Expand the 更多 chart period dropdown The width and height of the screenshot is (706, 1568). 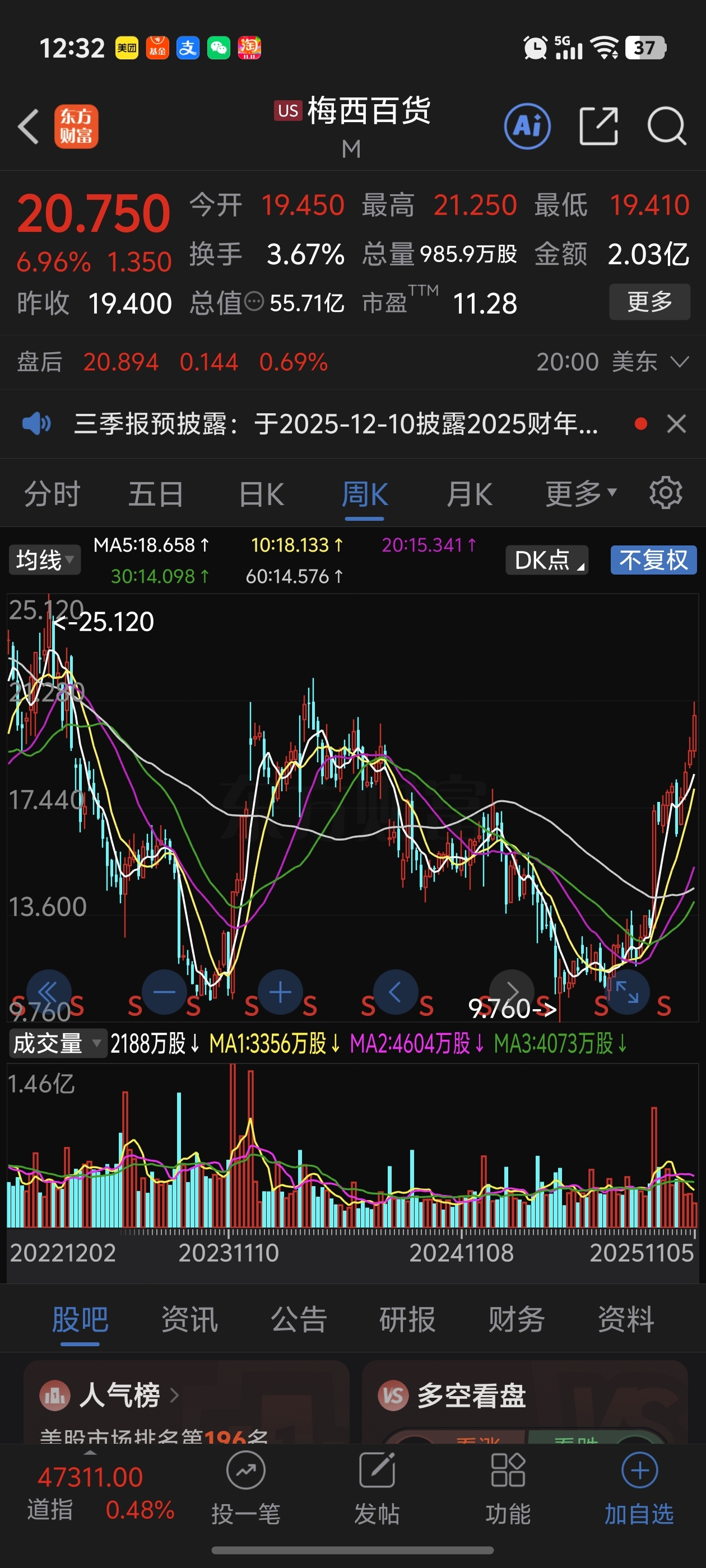tap(581, 494)
